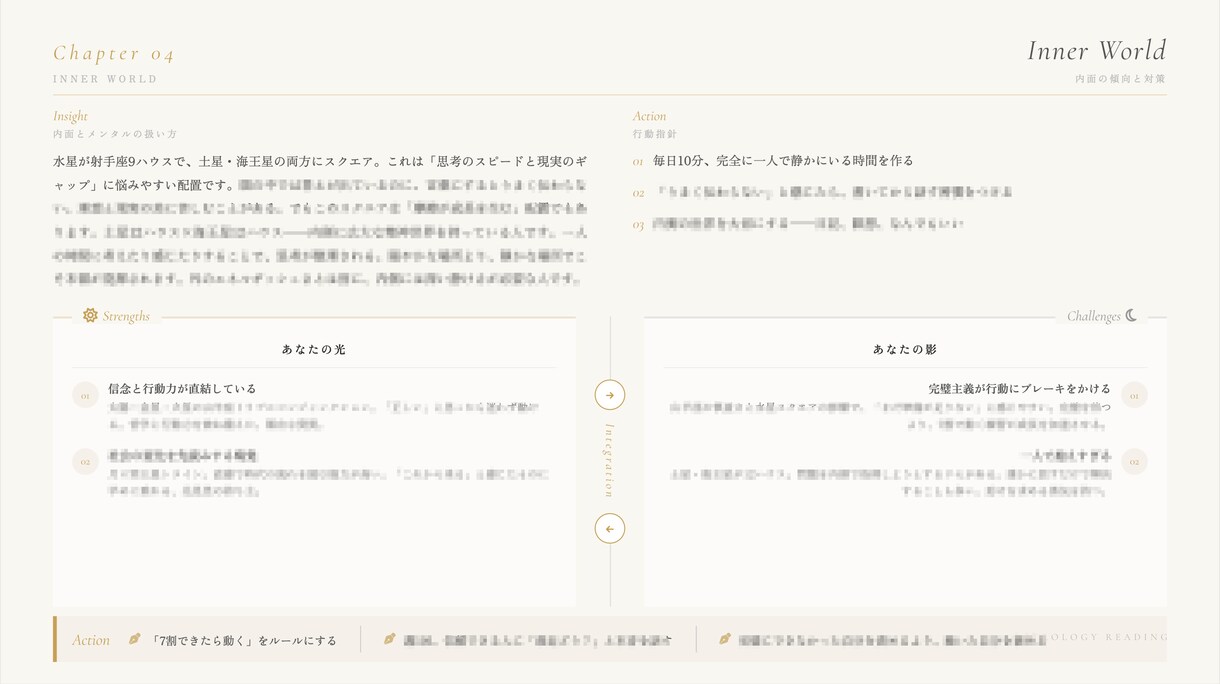Click action item 毎日10分、完全に一人で静かにいる時間を作る
Screen dimensions: 1220x684
pyautogui.click(x=783, y=160)
